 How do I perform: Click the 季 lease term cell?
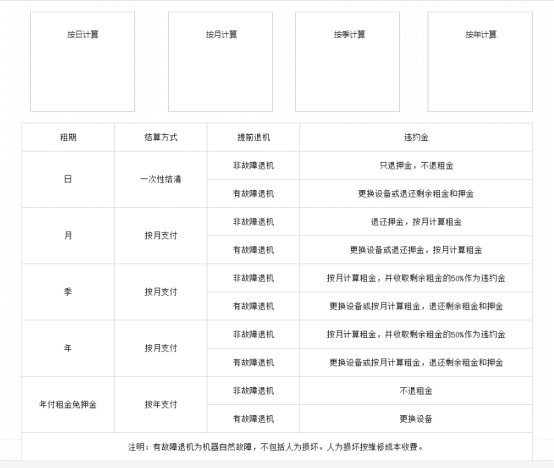[x=68, y=292]
